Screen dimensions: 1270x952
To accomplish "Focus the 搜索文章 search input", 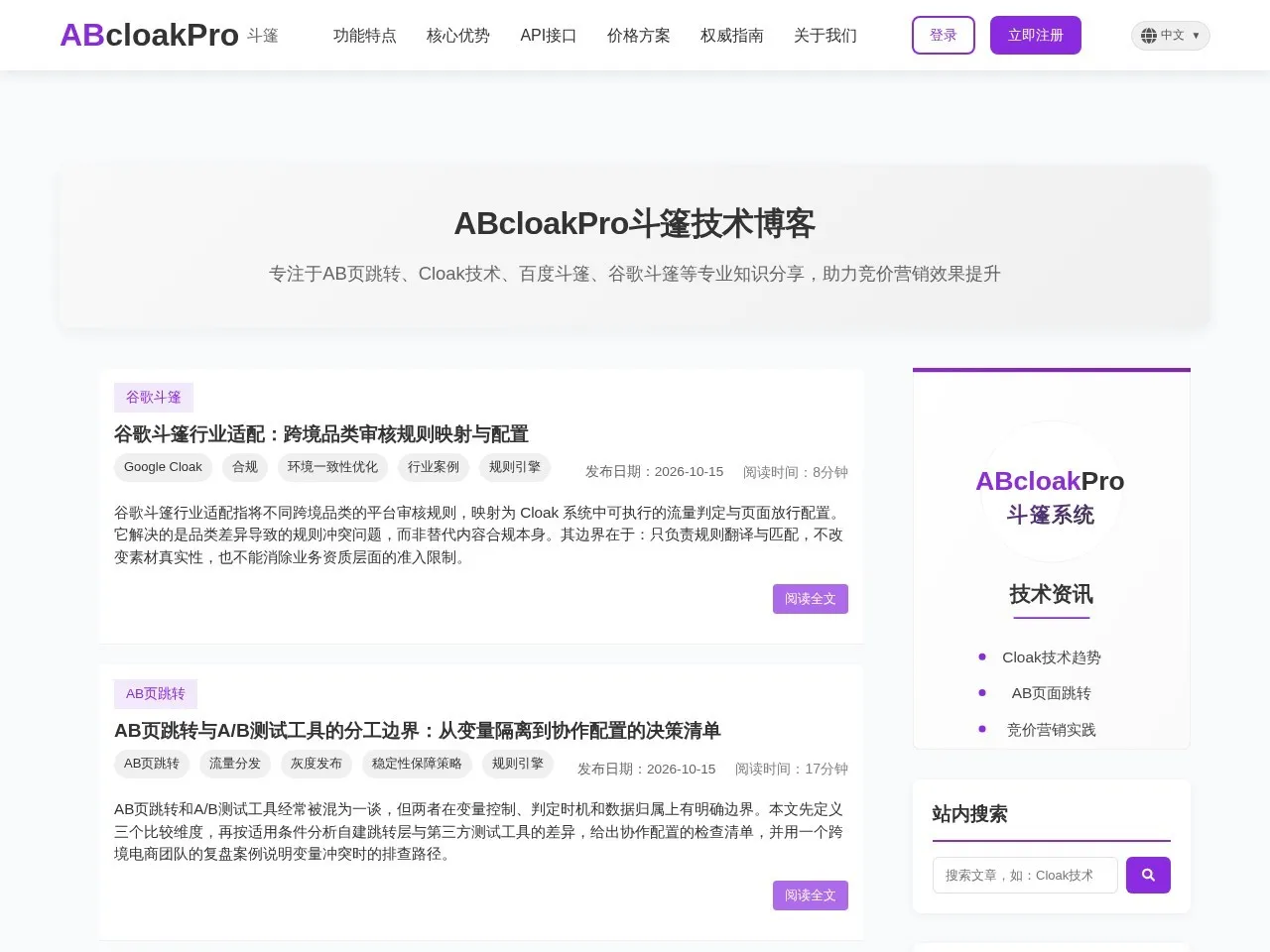I will 1025,875.
